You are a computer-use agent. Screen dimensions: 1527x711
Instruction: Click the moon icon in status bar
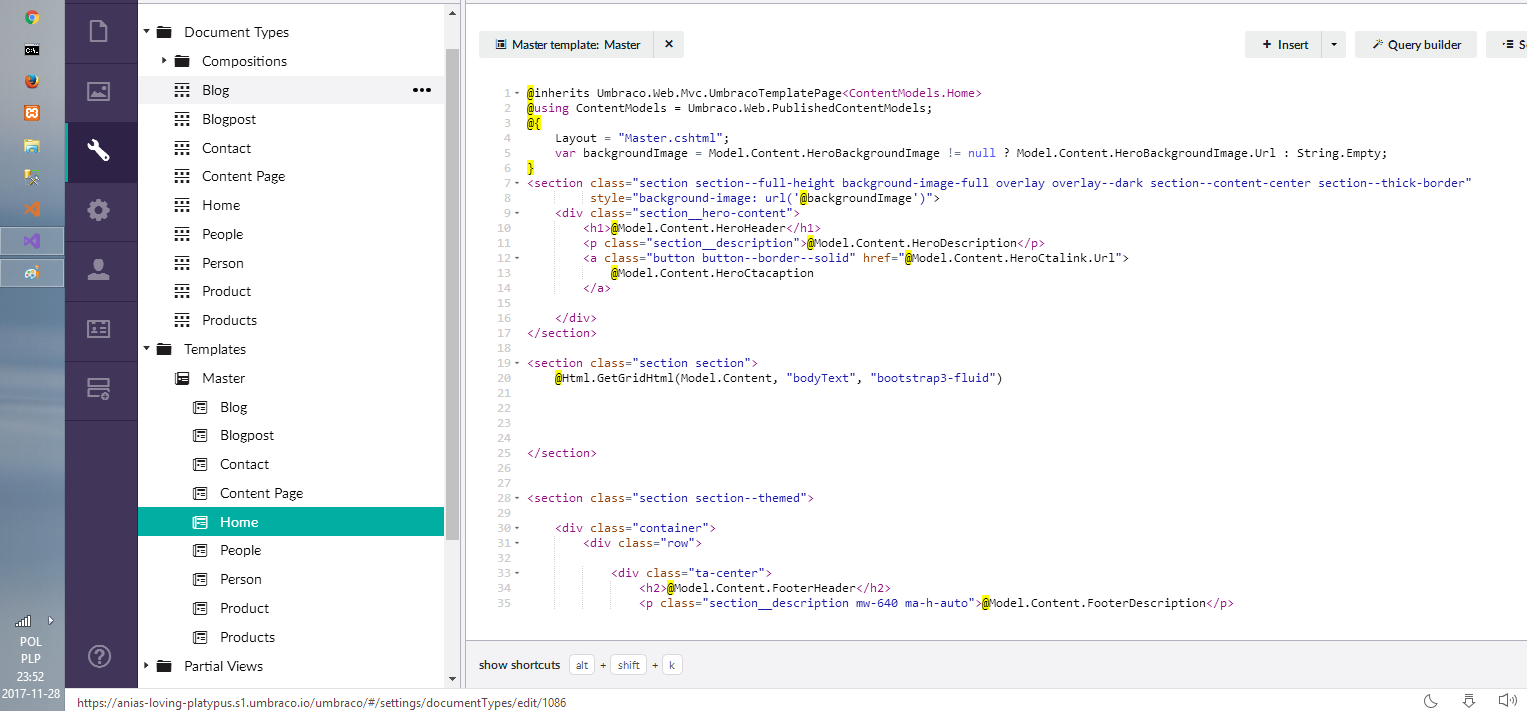pos(1430,700)
